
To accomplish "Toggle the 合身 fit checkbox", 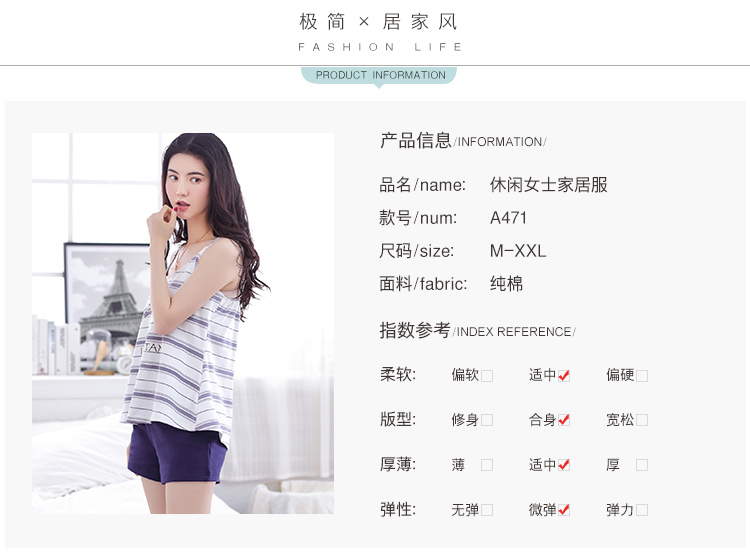I will pyautogui.click(x=564, y=420).
